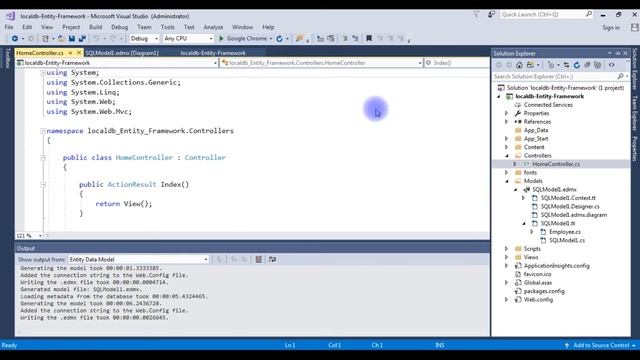The width and height of the screenshot is (640, 360).
Task: Click the notifications flag icon in title bar
Action: click(x=476, y=14)
